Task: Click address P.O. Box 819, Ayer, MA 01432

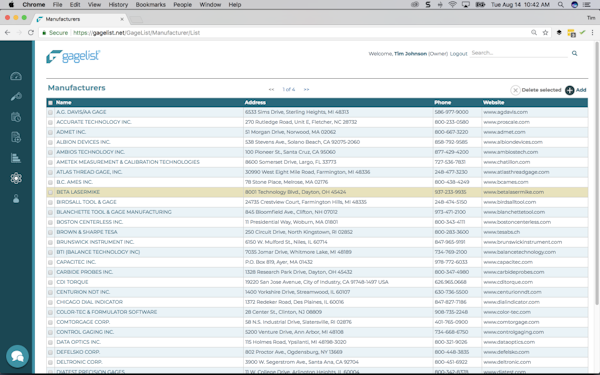Action: click(279, 262)
